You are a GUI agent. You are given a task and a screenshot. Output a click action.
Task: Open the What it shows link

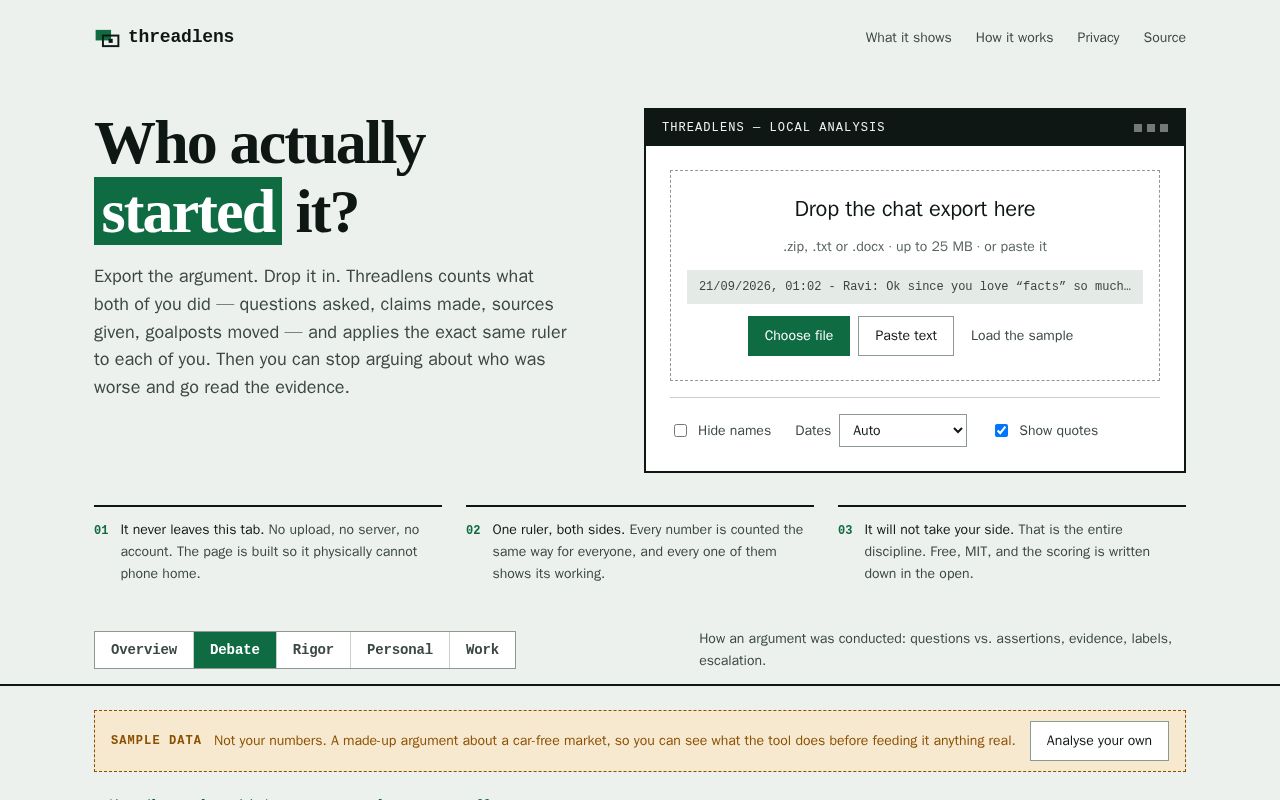[909, 38]
